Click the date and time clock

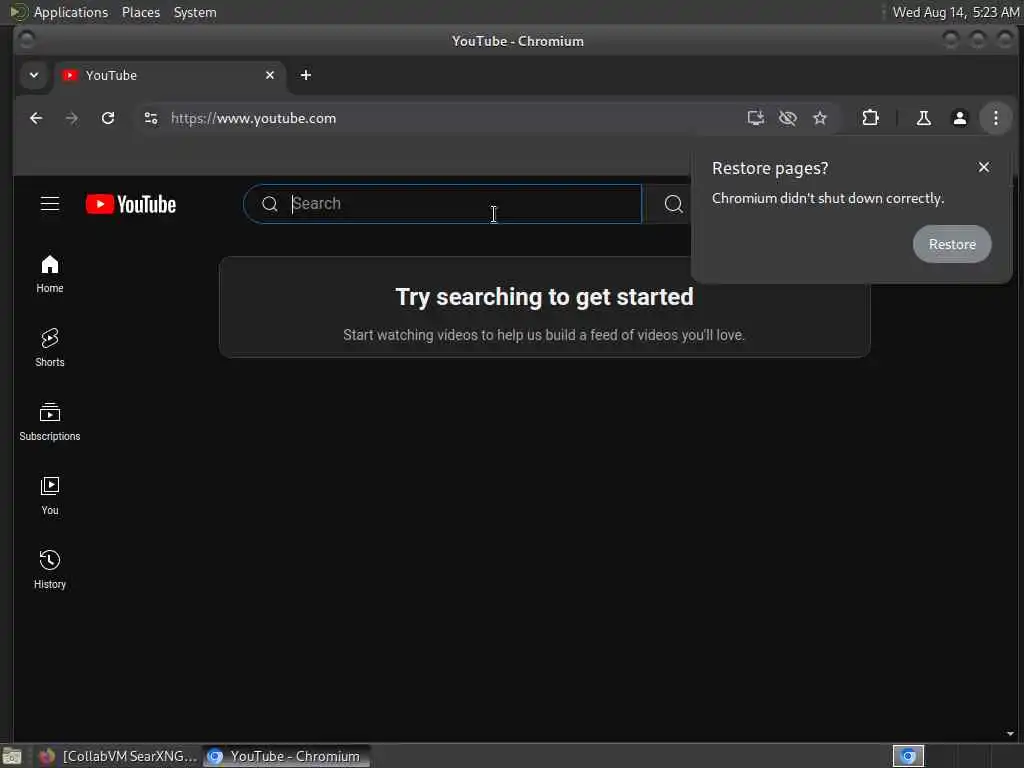coord(955,12)
